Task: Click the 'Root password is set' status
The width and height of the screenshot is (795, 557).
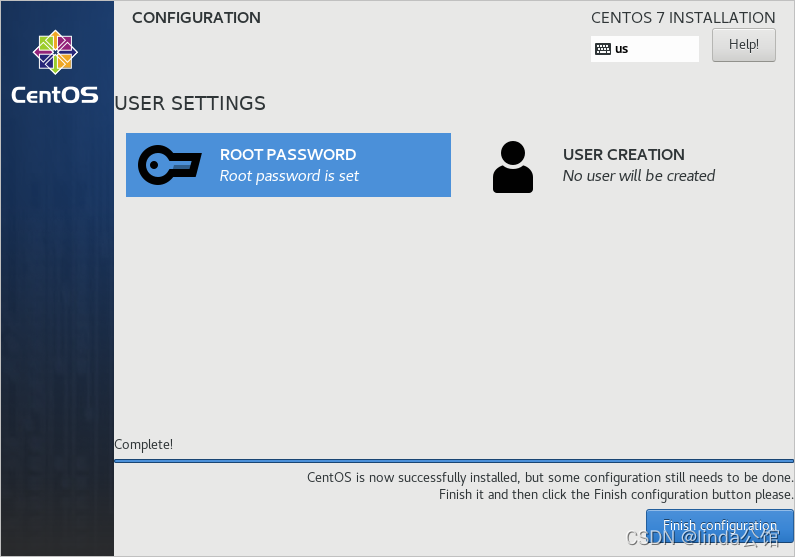Action: pyautogui.click(x=289, y=176)
